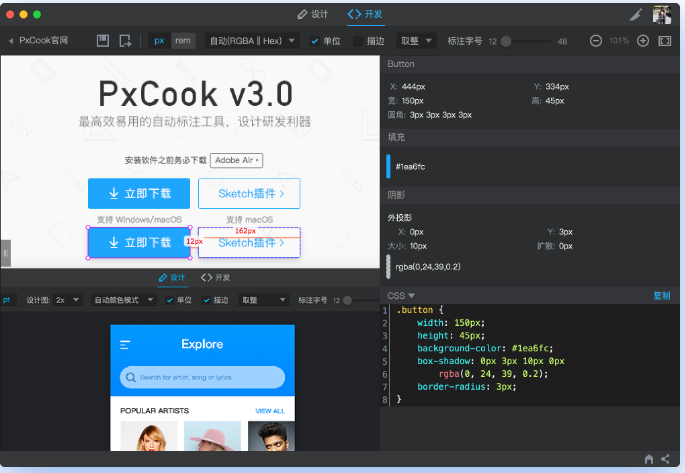The height and width of the screenshot is (473, 685).
Task: Click the pink hat artist thumbnail
Action: click(x=212, y=436)
